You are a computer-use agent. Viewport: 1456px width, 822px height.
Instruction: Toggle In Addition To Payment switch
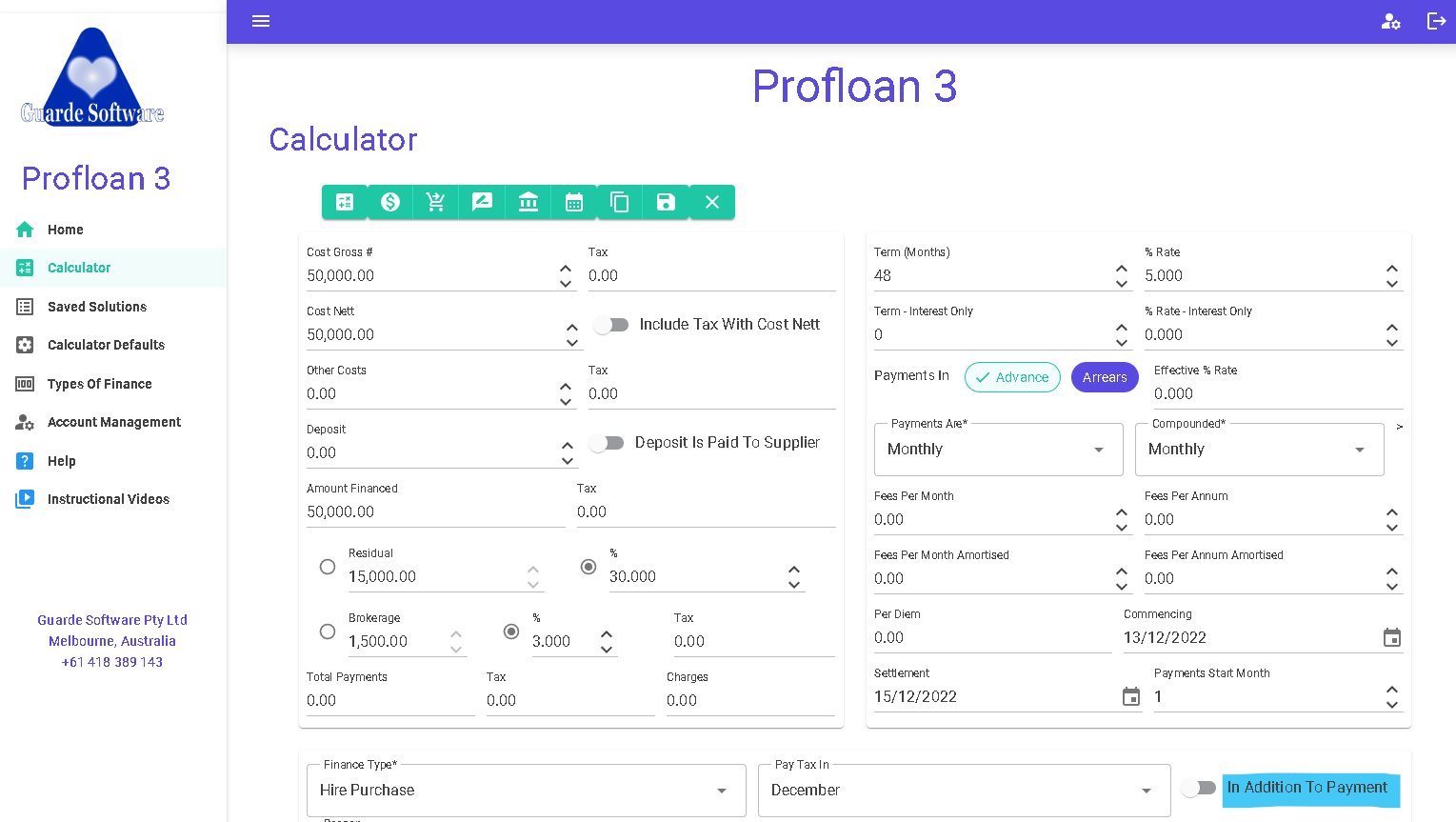[1199, 788]
